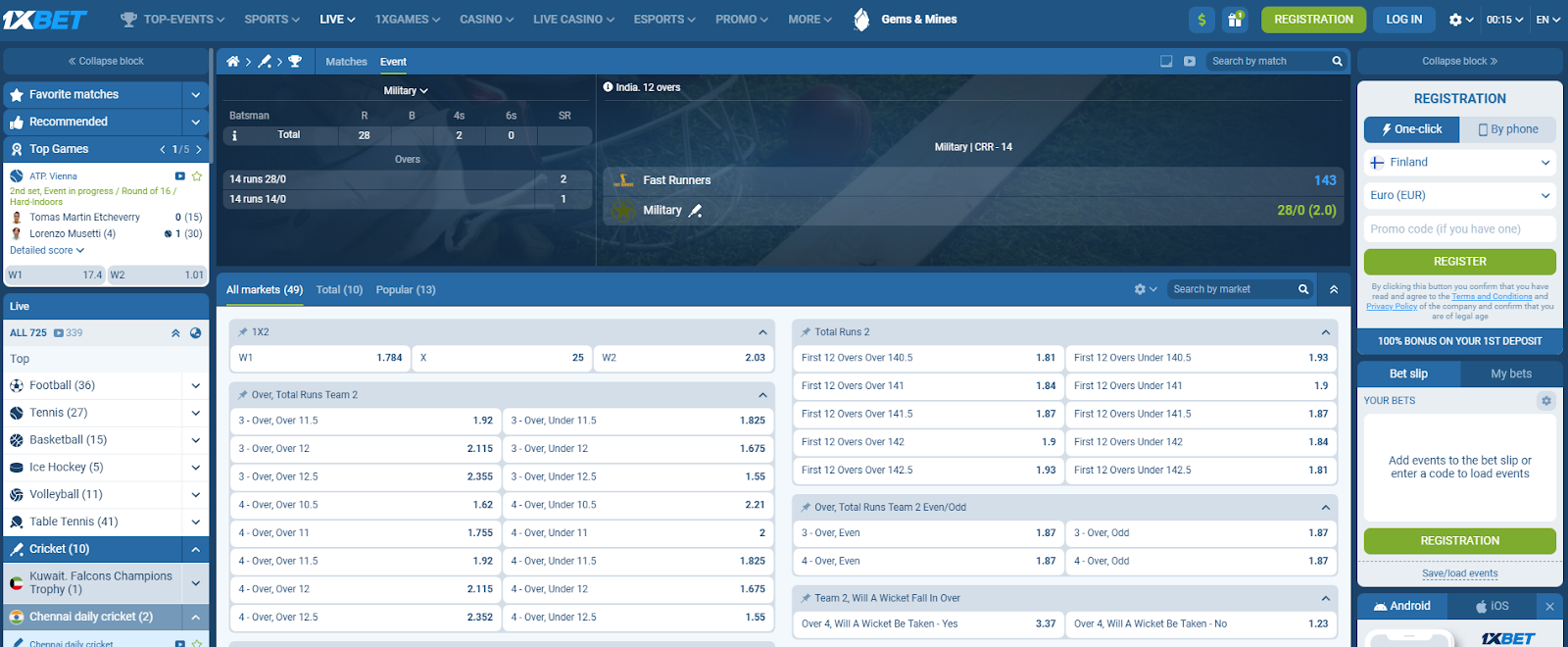Screen dimensions: 1568x647
Task: Click the home breadcrumb icon
Action: pyautogui.click(x=233, y=61)
